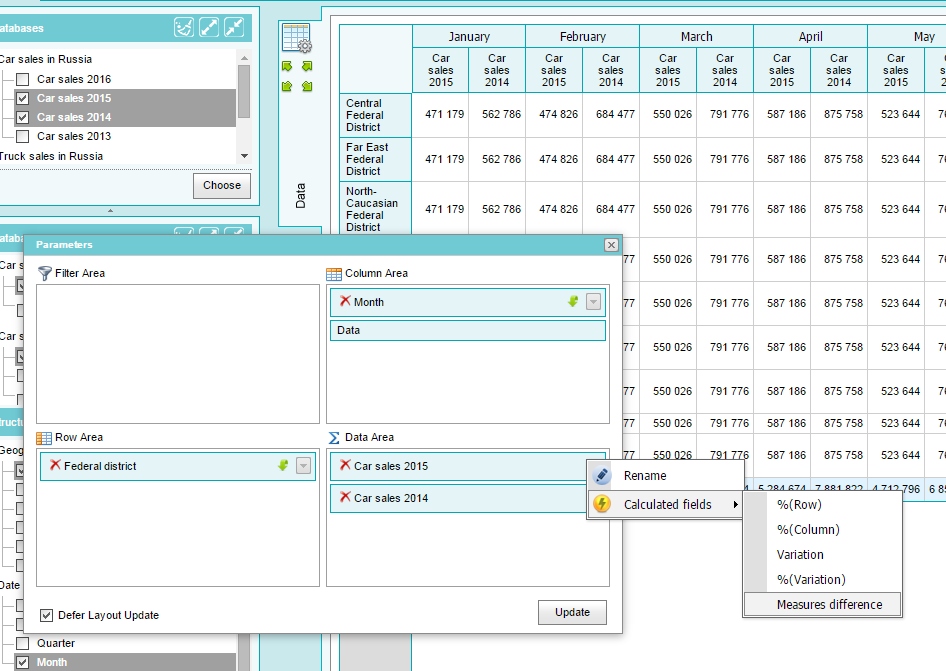Open the Federal district field dropdown arrow
Screen dimensions: 946x671
pos(303,466)
